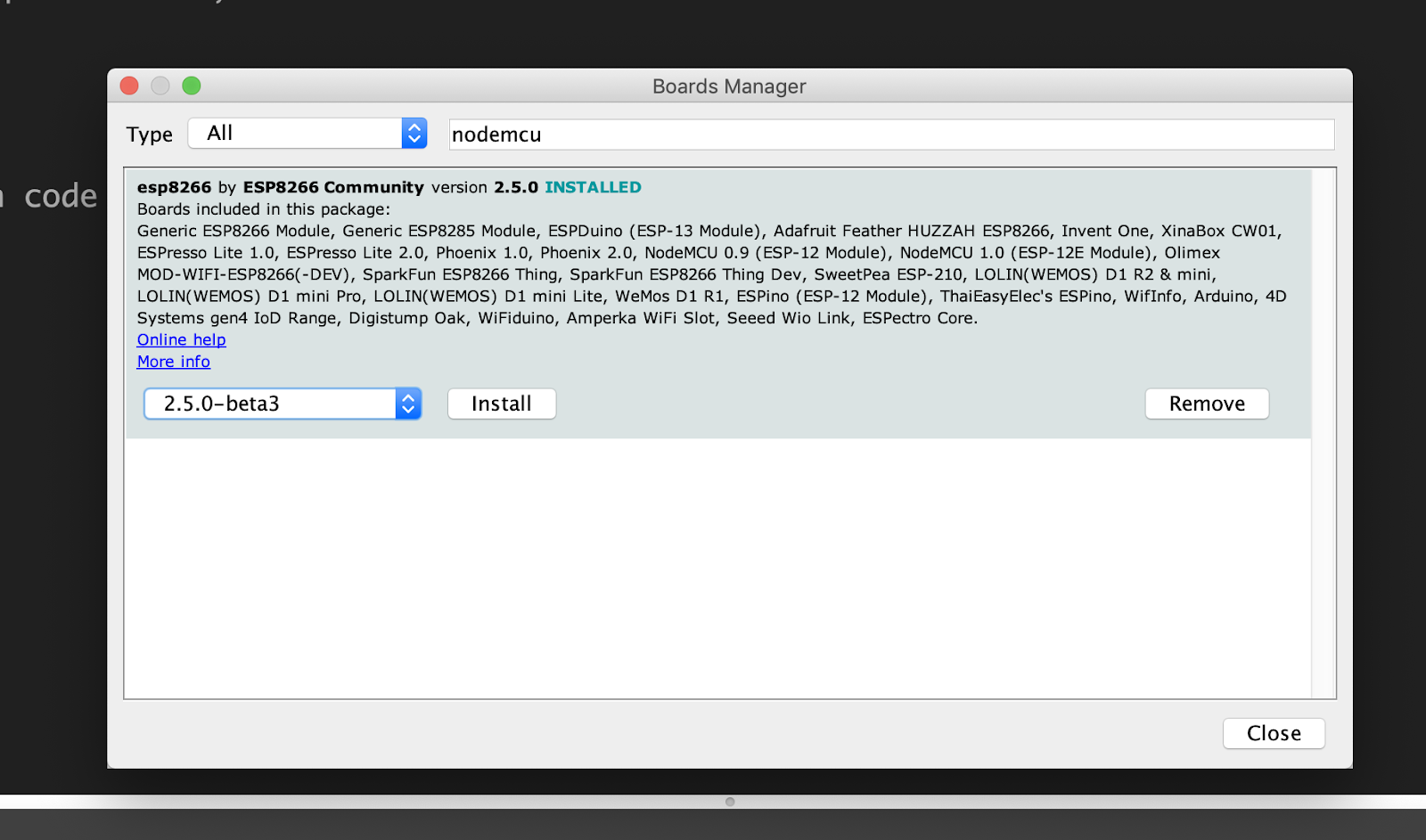Open the Online help link
Viewport: 1426px width, 840px height.
pyautogui.click(x=182, y=339)
